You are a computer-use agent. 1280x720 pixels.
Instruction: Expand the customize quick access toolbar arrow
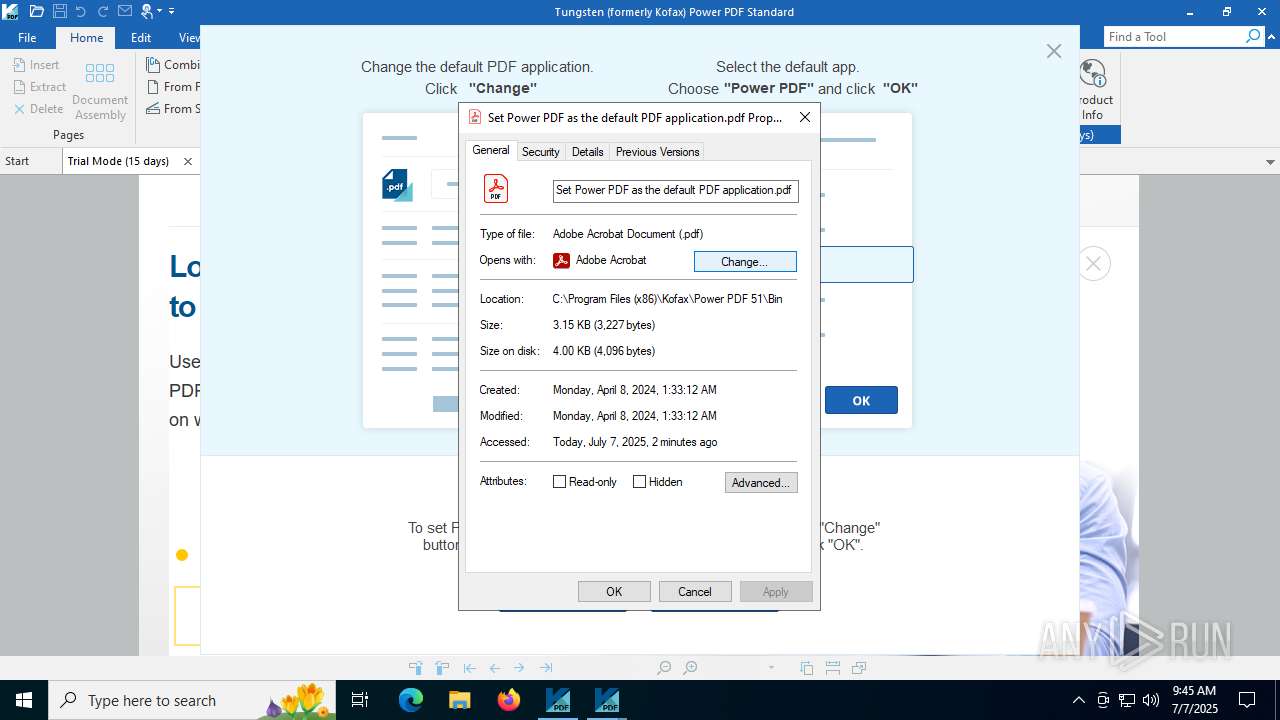[171, 12]
